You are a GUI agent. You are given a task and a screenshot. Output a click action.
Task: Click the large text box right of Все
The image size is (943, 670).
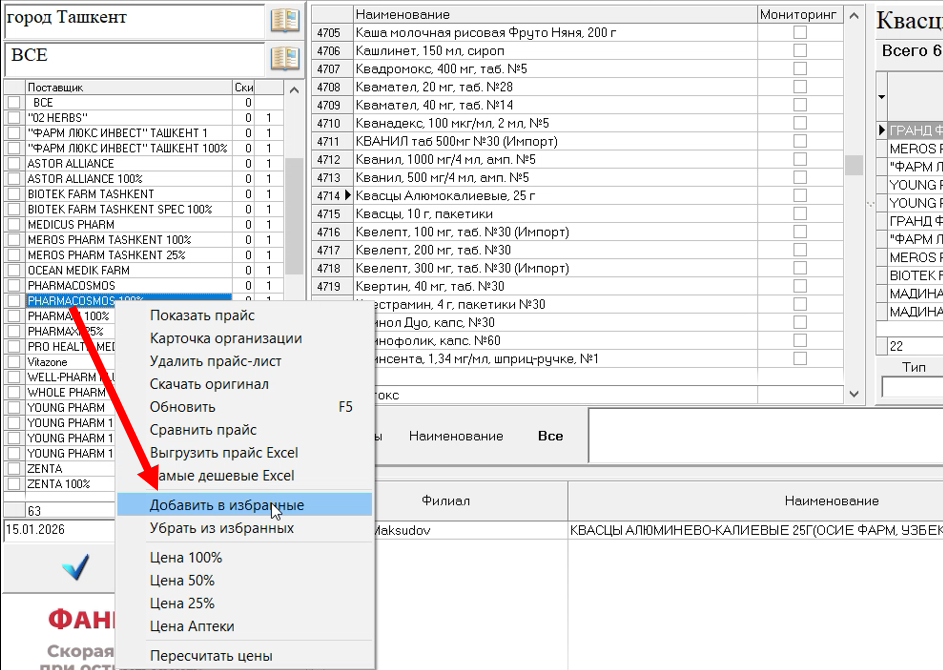(x=765, y=435)
